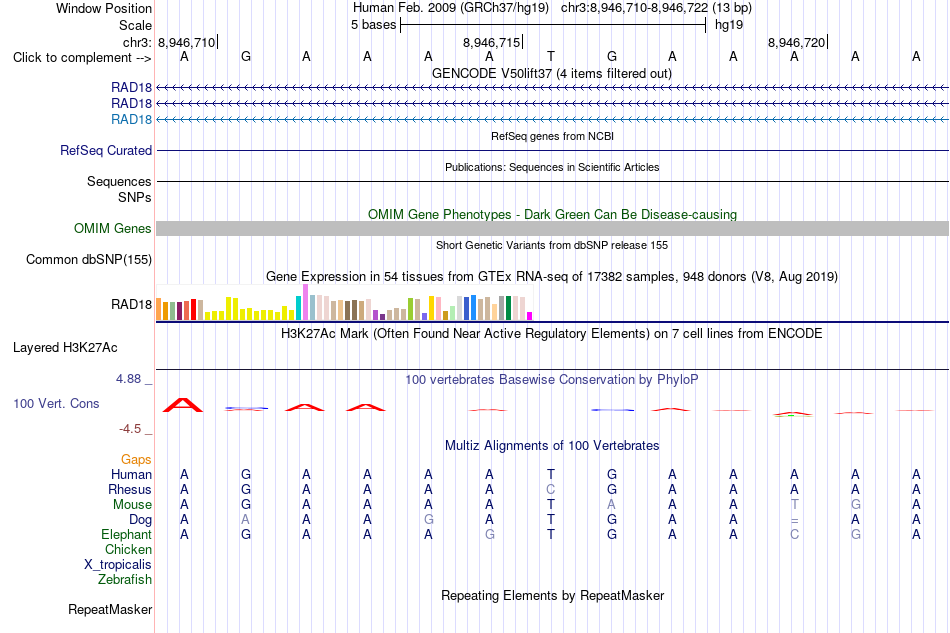Click the hg19 label beside the scale bar

tap(729, 25)
